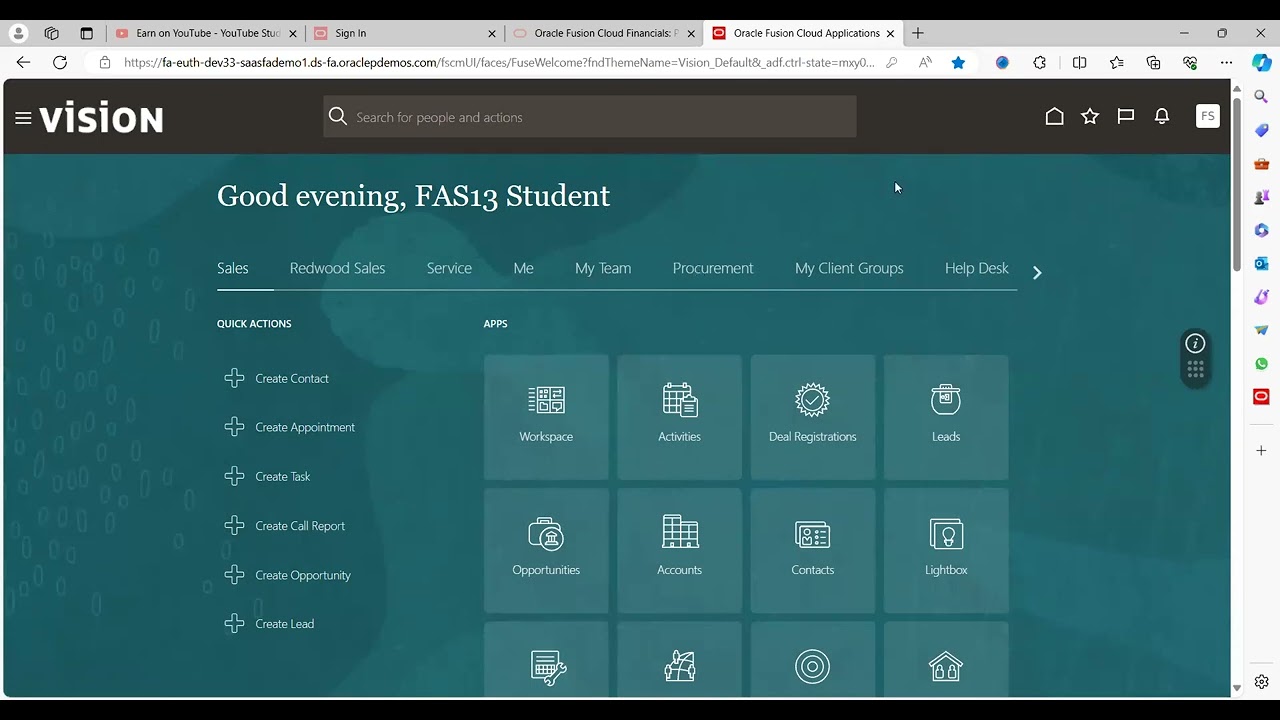Open the Accounts app tile
Image resolution: width=1280 pixels, height=720 pixels.
[x=679, y=550]
